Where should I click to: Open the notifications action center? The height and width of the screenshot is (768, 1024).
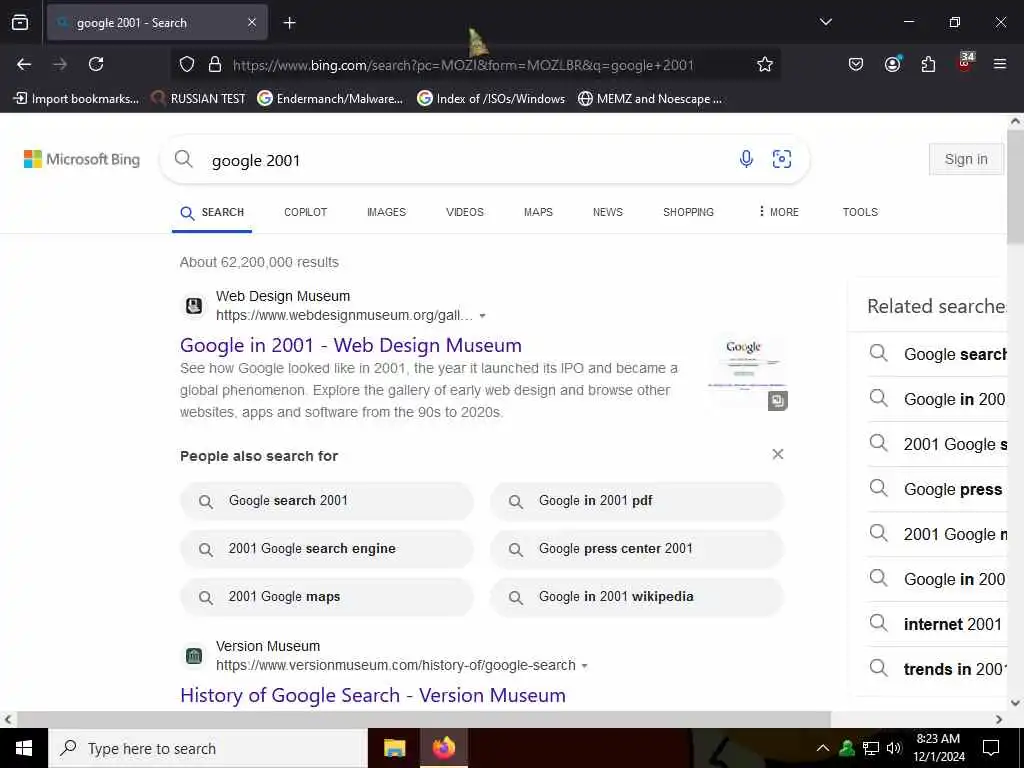pyautogui.click(x=991, y=748)
